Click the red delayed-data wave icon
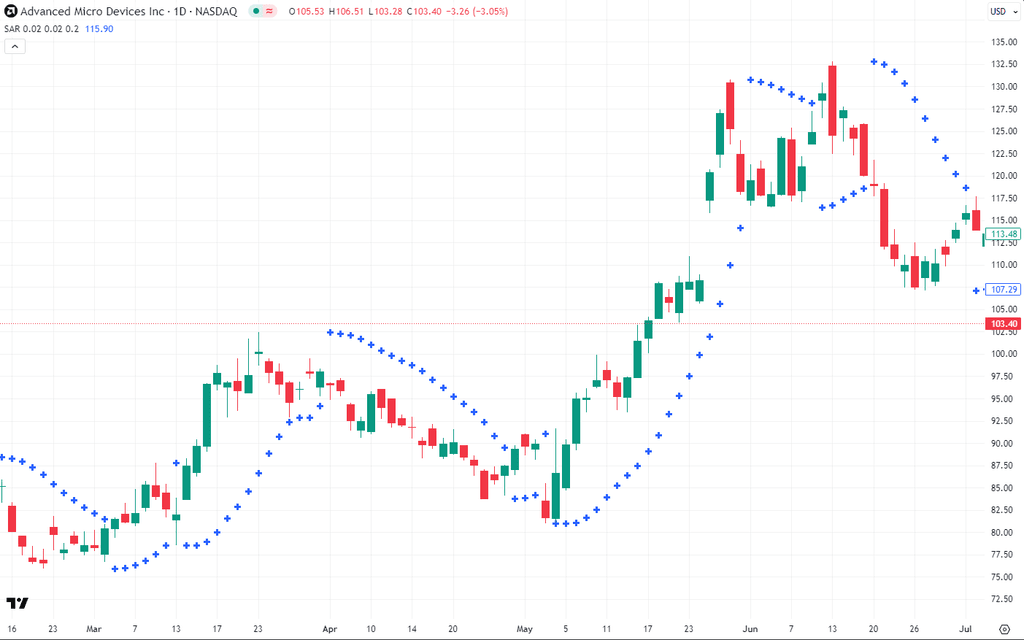The height and width of the screenshot is (640, 1024). click(x=270, y=11)
